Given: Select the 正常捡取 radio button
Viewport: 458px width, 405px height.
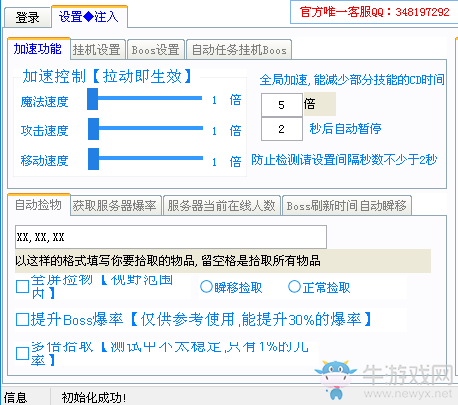Looking at the screenshot, I should (294, 286).
